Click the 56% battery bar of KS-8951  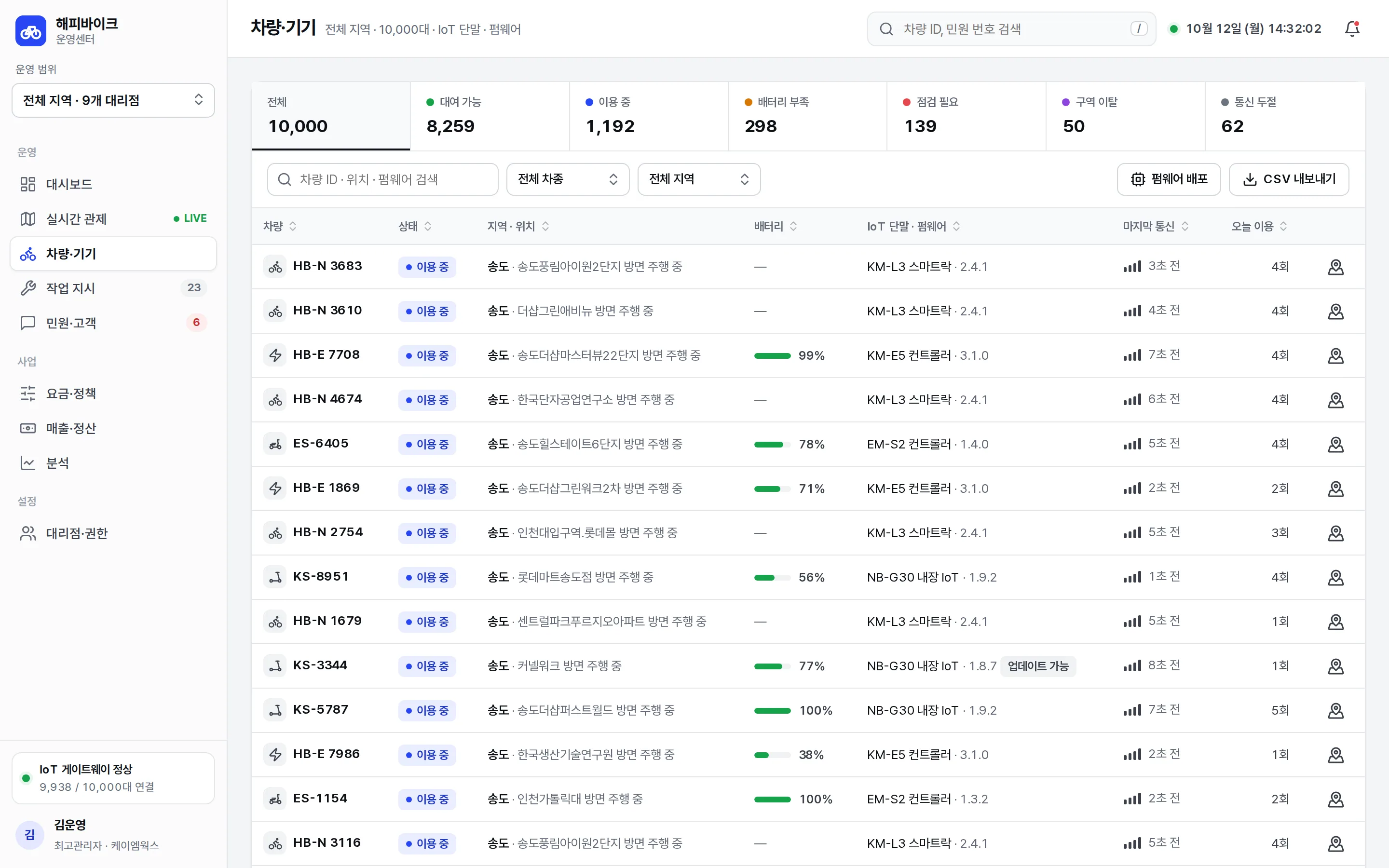coord(773,578)
